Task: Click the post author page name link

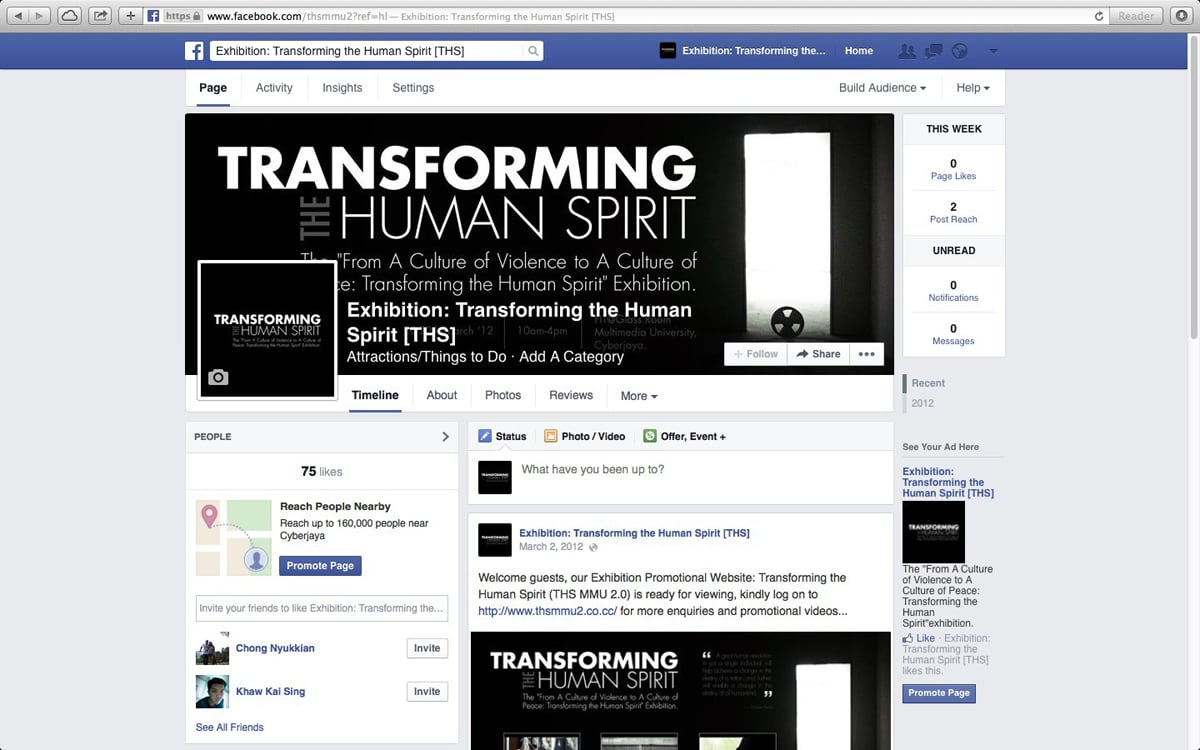Action: click(x=634, y=533)
